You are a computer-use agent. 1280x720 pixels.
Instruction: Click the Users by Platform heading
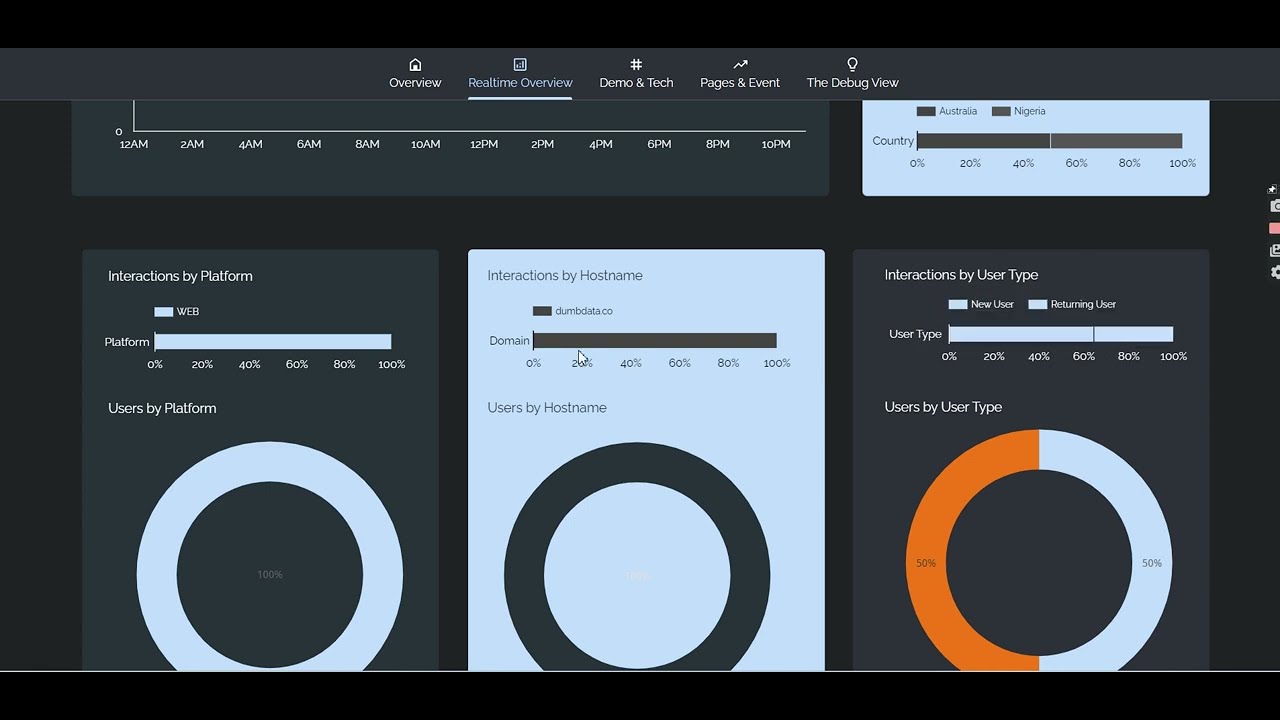tap(162, 408)
